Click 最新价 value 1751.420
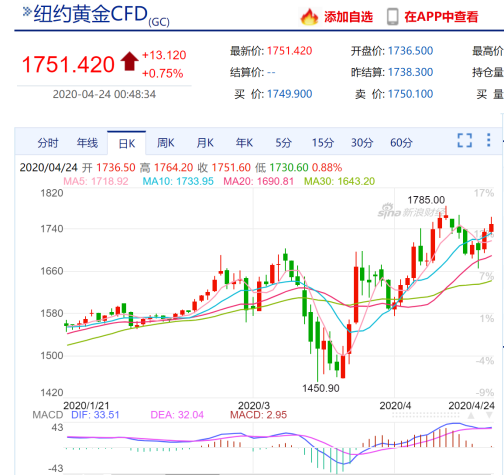504x476 pixels. tap(289, 51)
